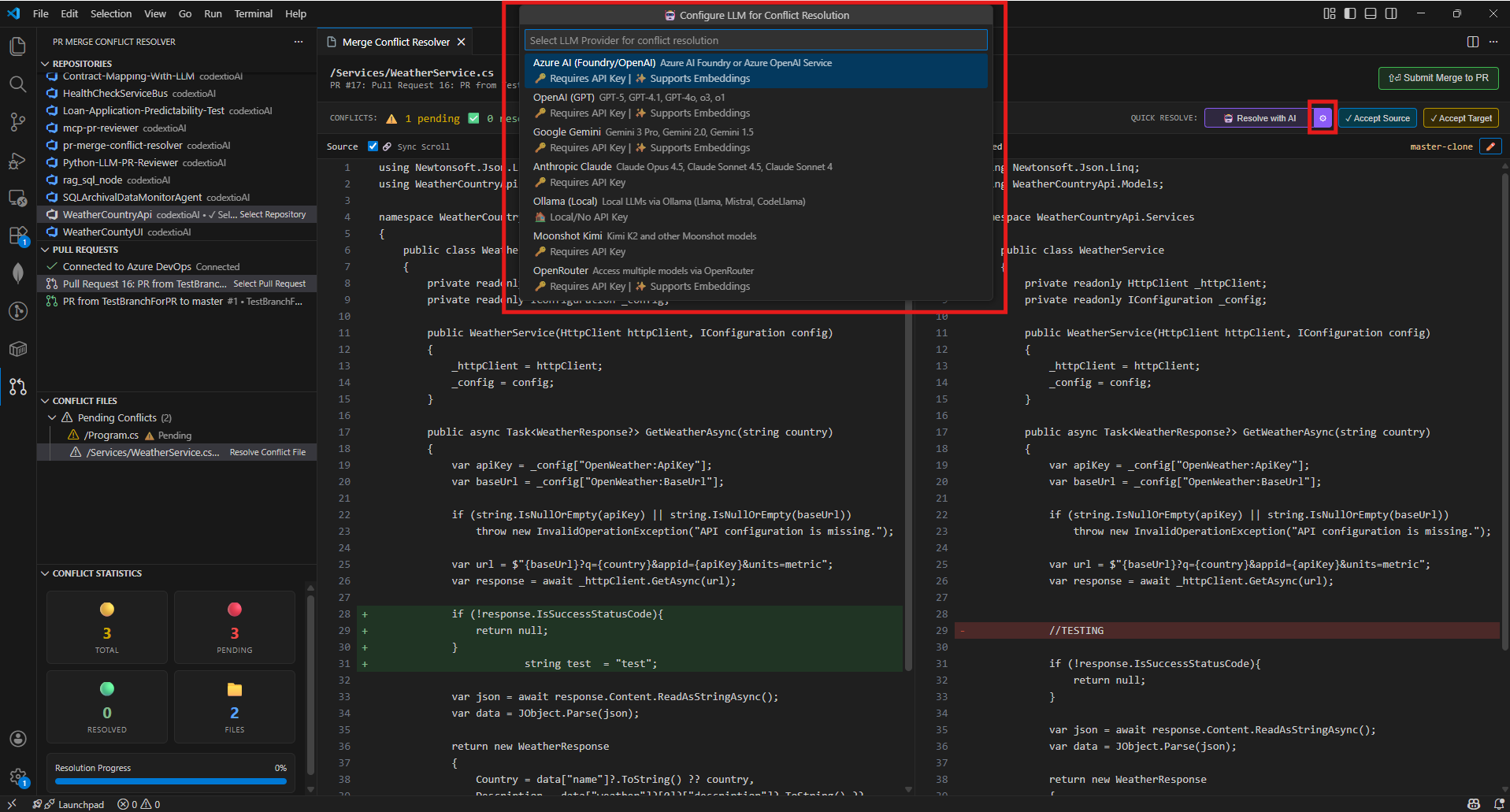Open Extensions view in activity bar
Image resolution: width=1510 pixels, height=812 pixels.
tap(17, 235)
